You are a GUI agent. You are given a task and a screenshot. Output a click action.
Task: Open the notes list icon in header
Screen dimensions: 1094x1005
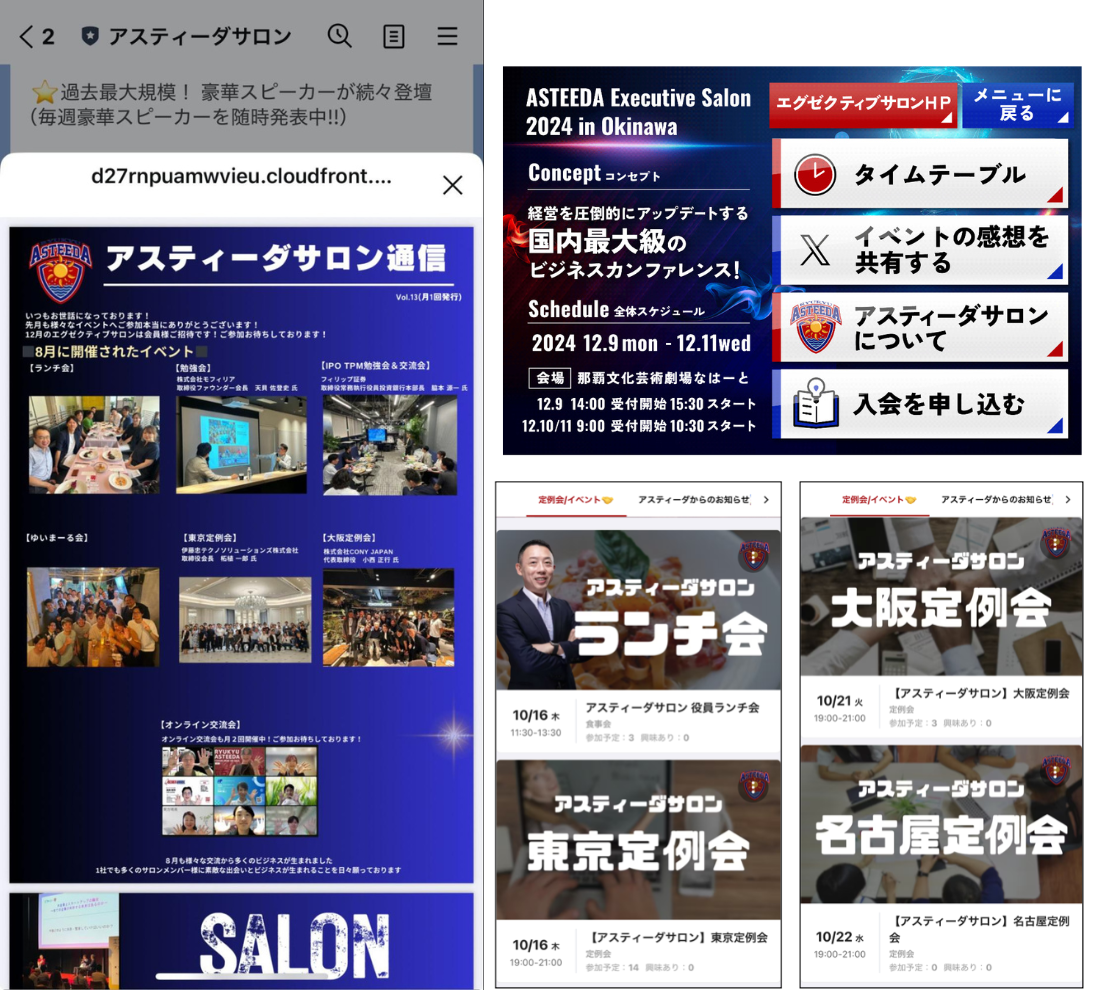click(394, 37)
